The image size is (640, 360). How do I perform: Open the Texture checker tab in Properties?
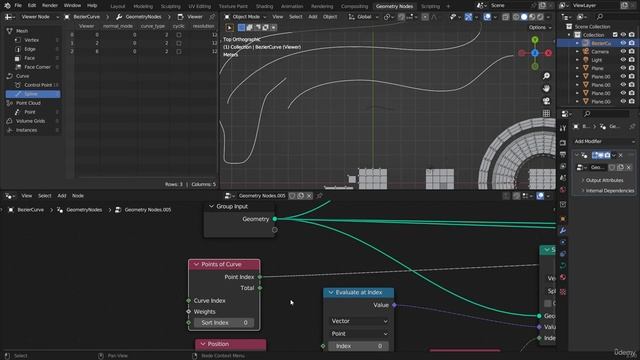[563, 291]
